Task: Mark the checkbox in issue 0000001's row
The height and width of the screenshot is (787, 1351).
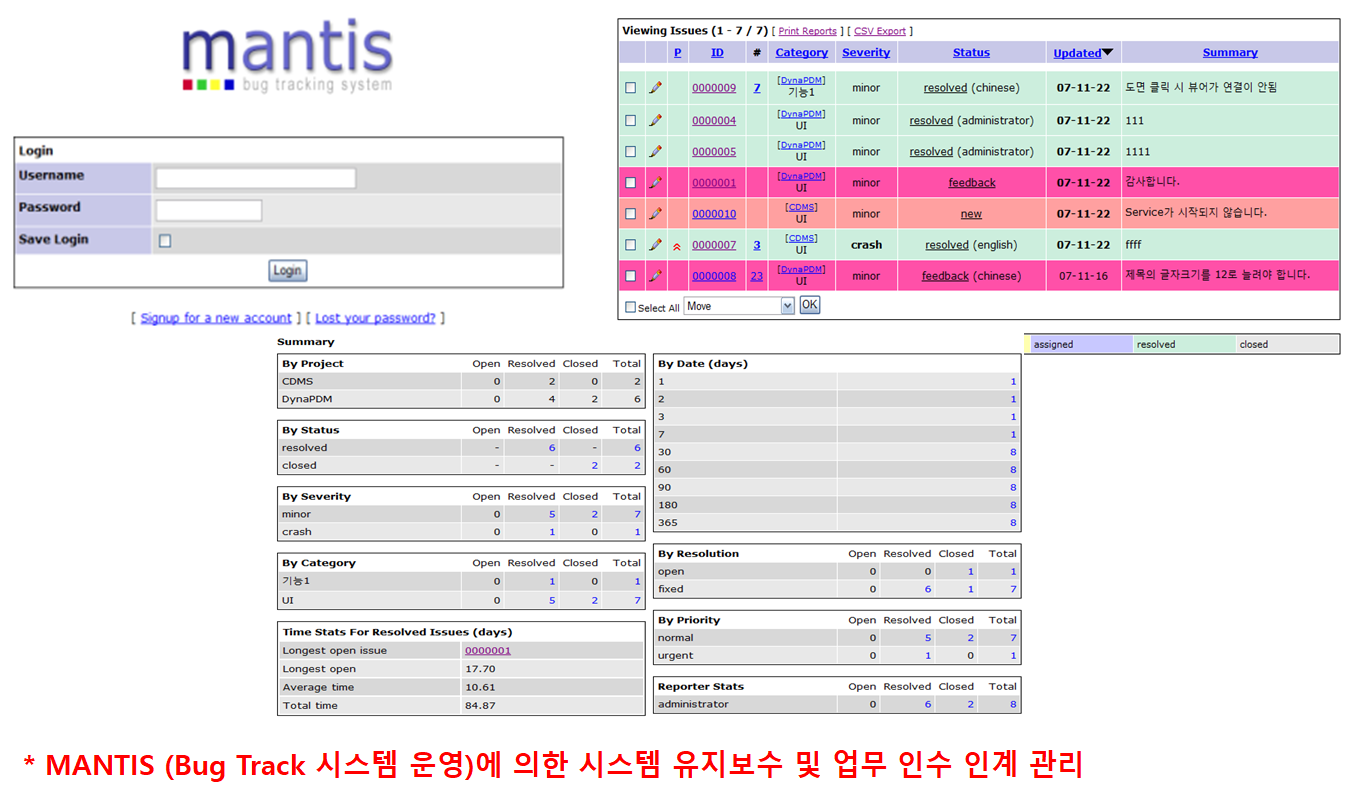Action: pyautogui.click(x=630, y=182)
